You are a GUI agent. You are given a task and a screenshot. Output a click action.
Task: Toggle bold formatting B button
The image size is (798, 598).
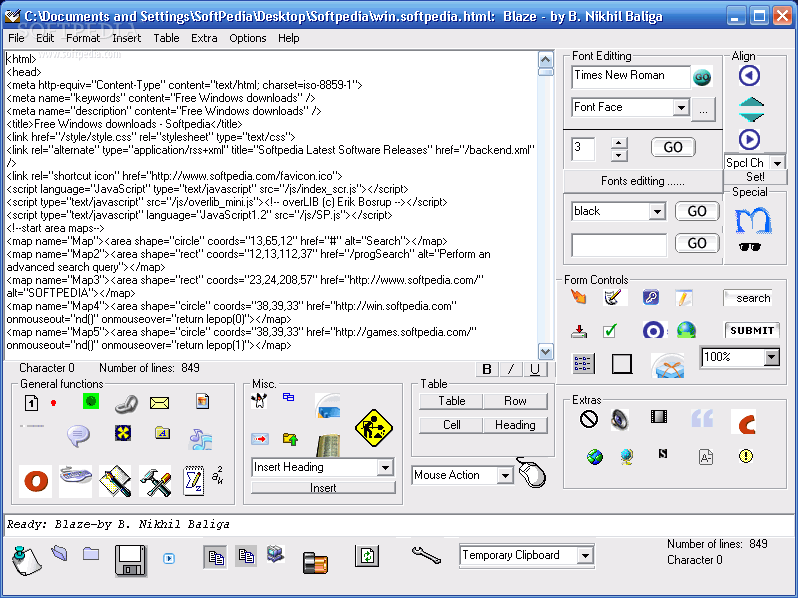(x=487, y=369)
